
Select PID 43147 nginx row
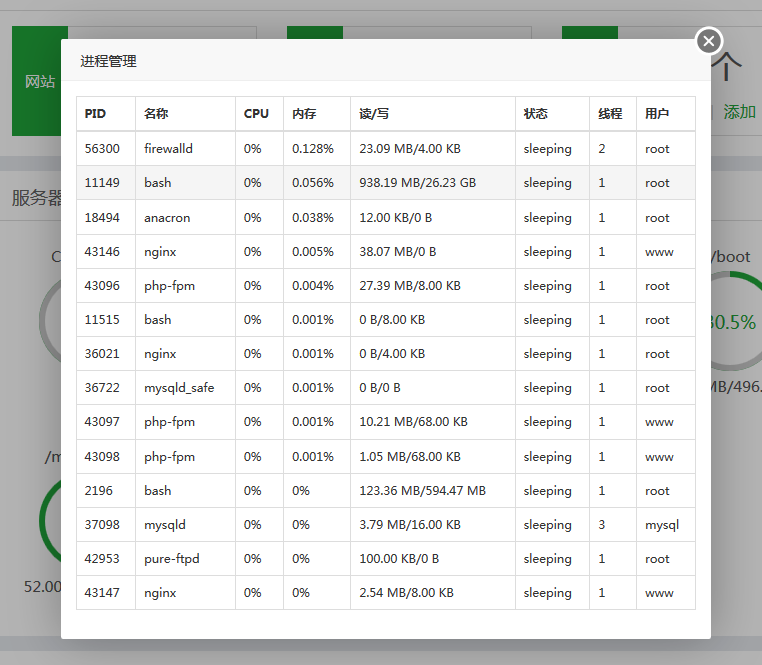pos(386,593)
